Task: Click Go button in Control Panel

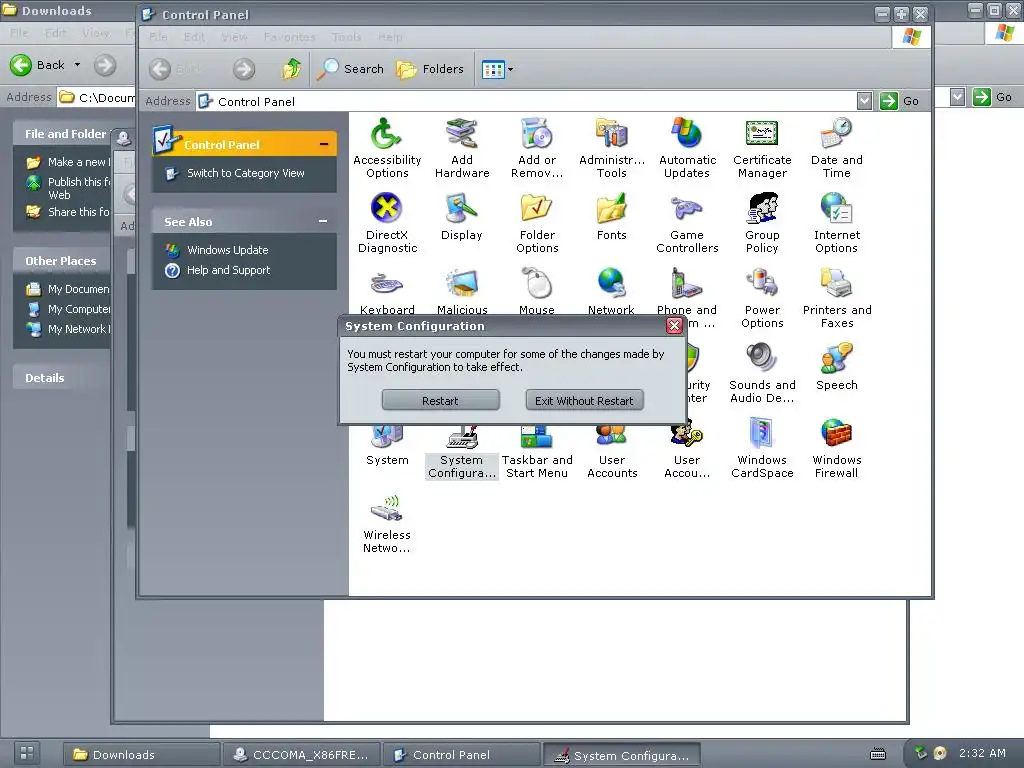Action: [x=899, y=101]
